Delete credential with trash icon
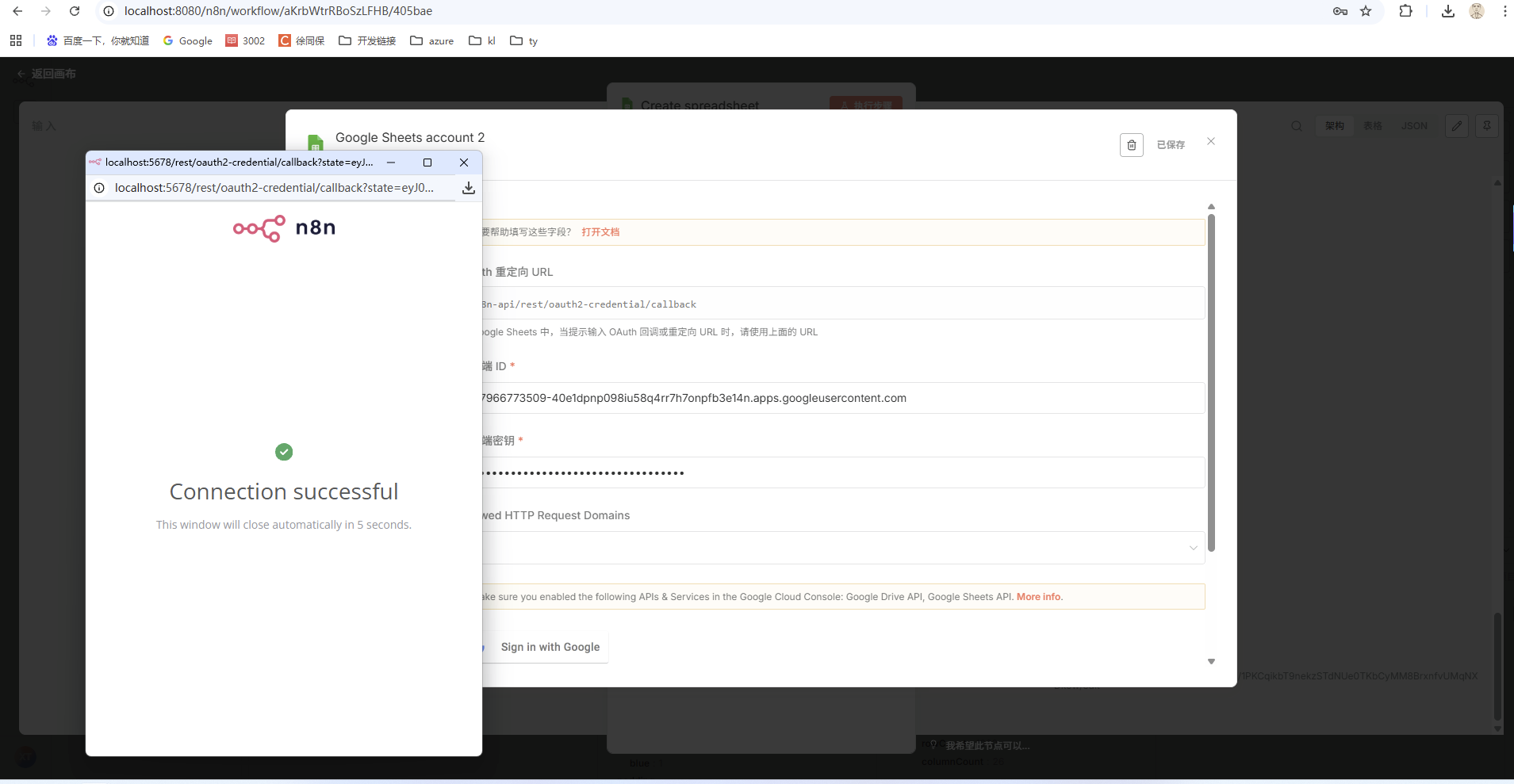 [1132, 145]
